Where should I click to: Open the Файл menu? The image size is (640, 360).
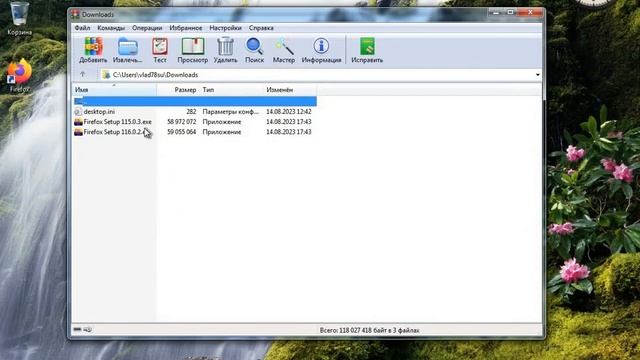[x=82, y=28]
